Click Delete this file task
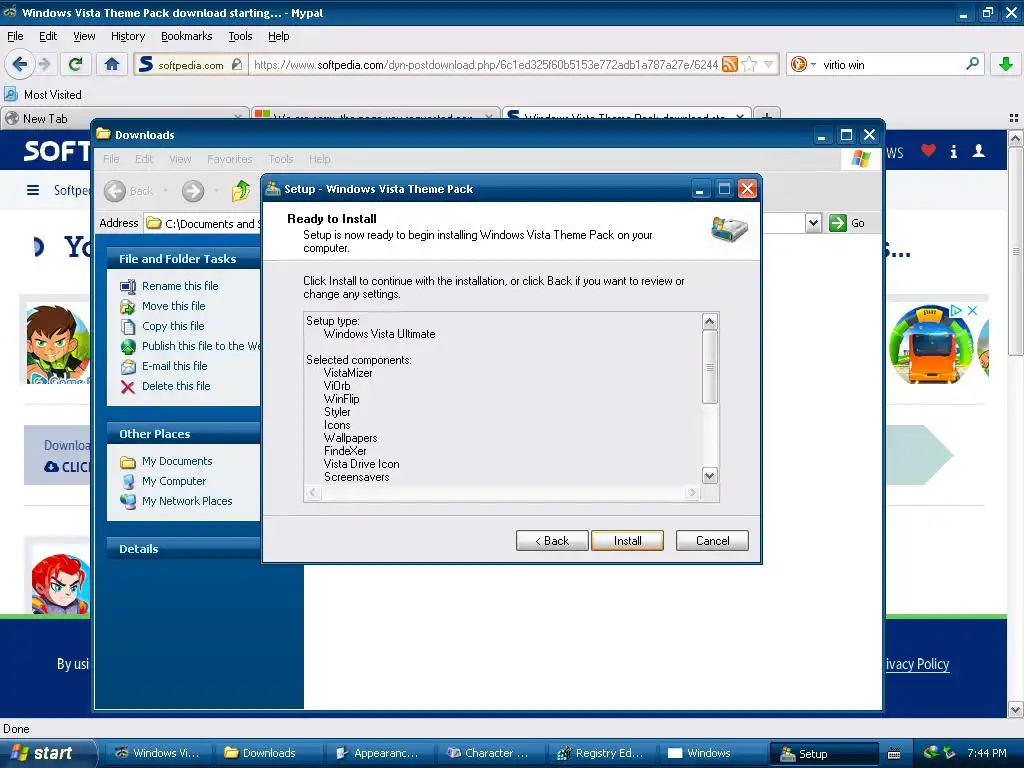Image resolution: width=1024 pixels, height=768 pixels. pyautogui.click(x=176, y=386)
